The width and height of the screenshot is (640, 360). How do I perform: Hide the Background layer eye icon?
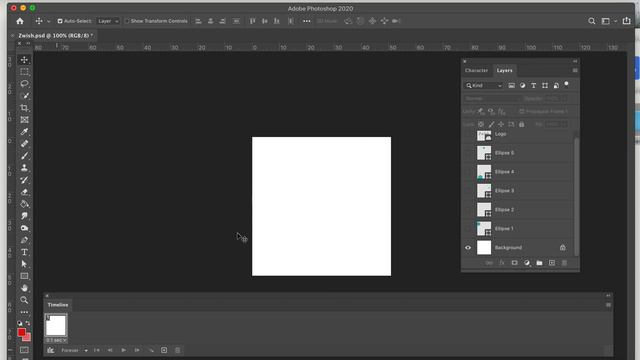468,247
